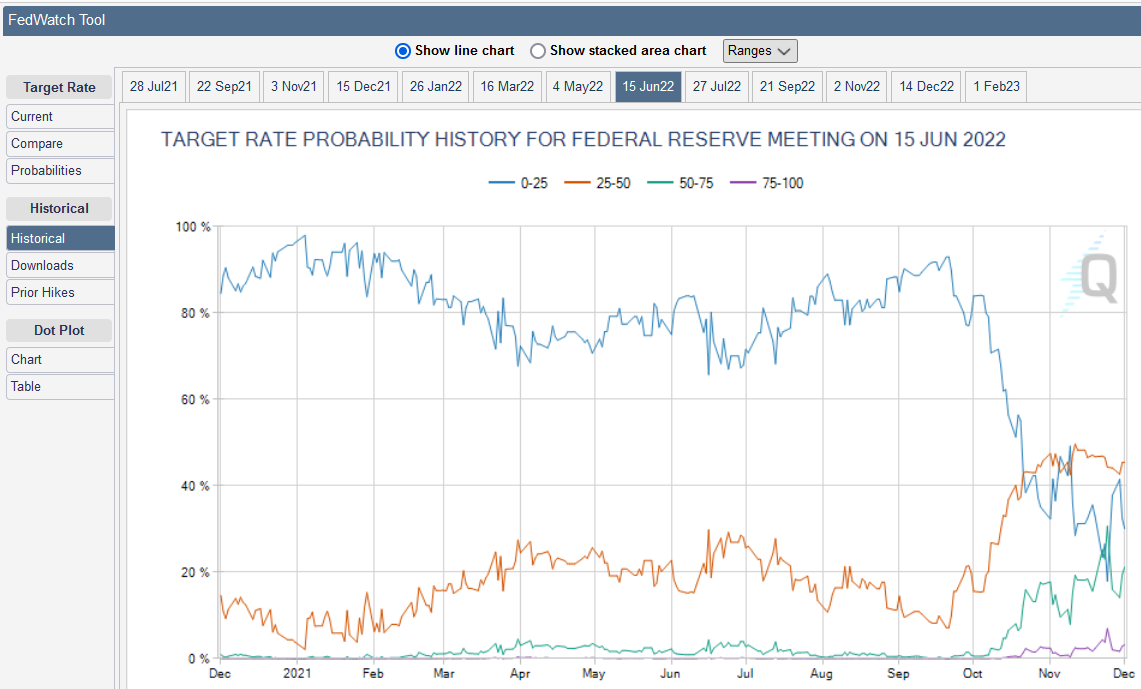Viewport: 1141px width, 689px height.
Task: Select the Show line chart radio button
Action: click(x=403, y=51)
